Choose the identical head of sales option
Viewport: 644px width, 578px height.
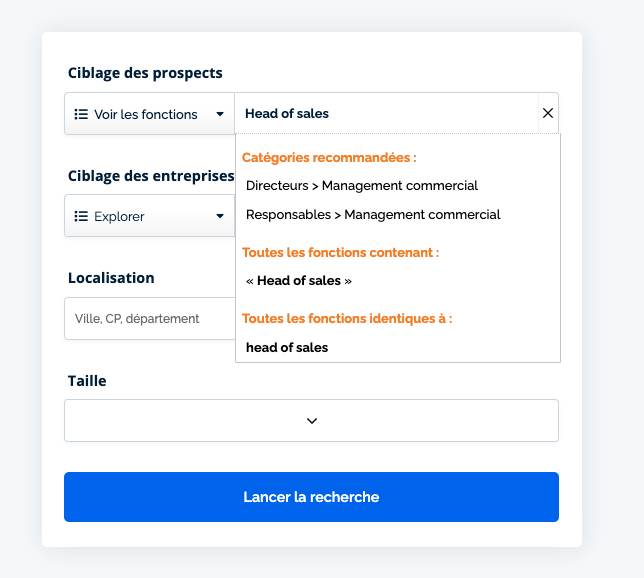coord(287,348)
